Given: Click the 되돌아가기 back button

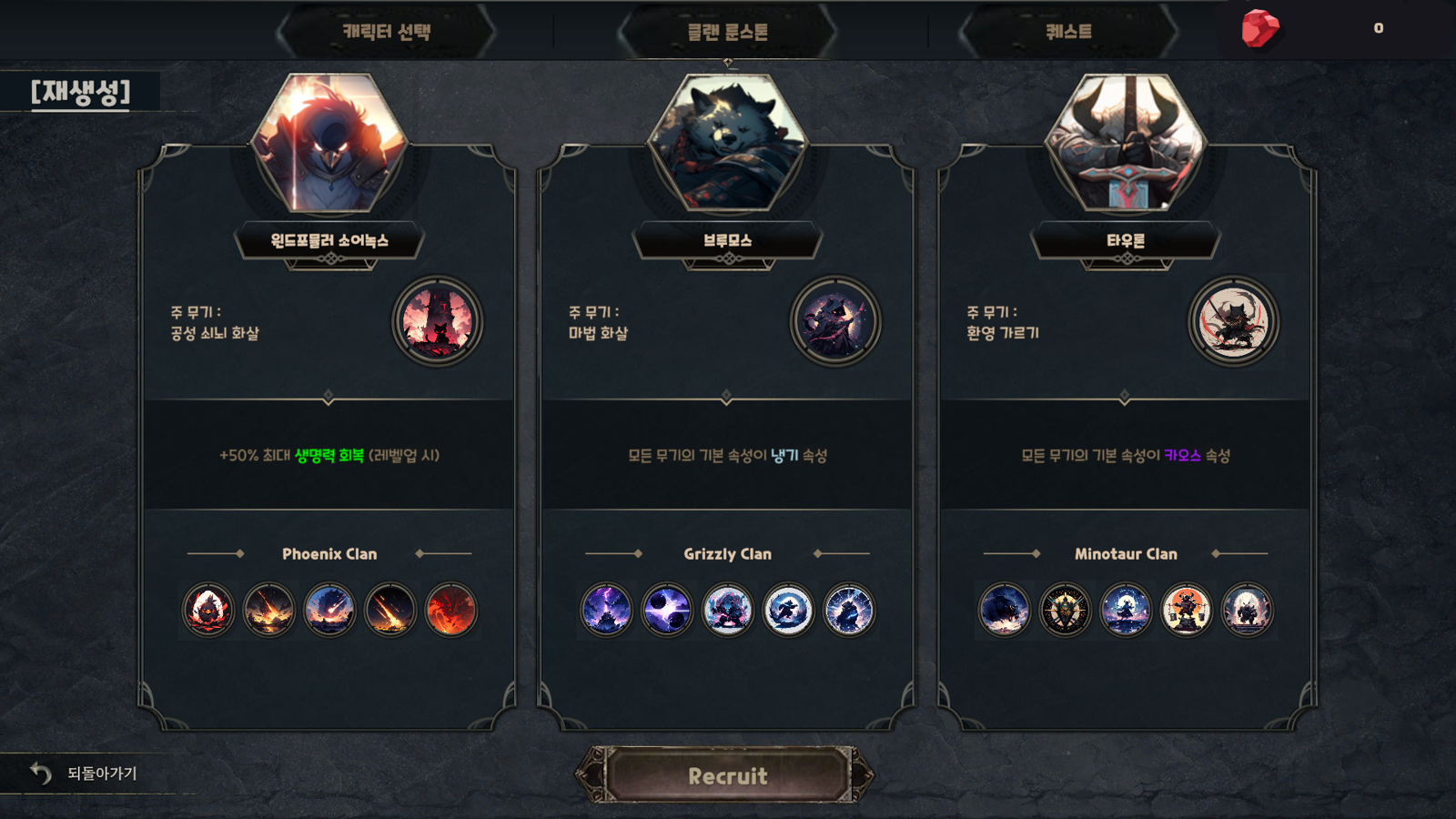Looking at the screenshot, I should [84, 773].
